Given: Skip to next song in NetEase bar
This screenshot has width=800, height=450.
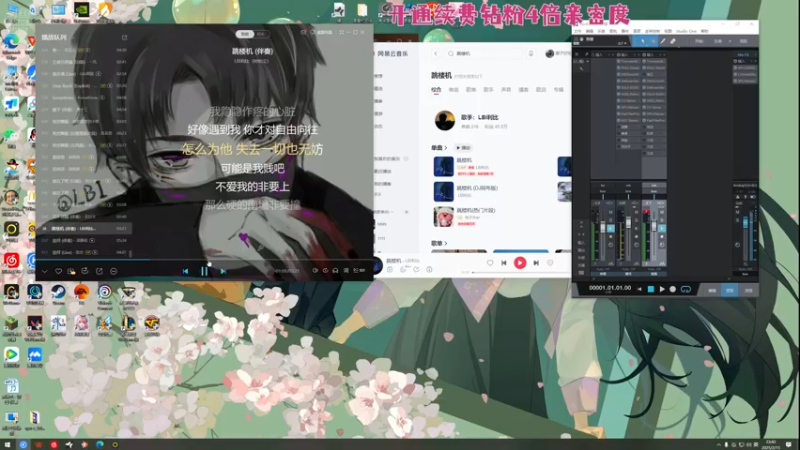Looking at the screenshot, I should [536, 263].
